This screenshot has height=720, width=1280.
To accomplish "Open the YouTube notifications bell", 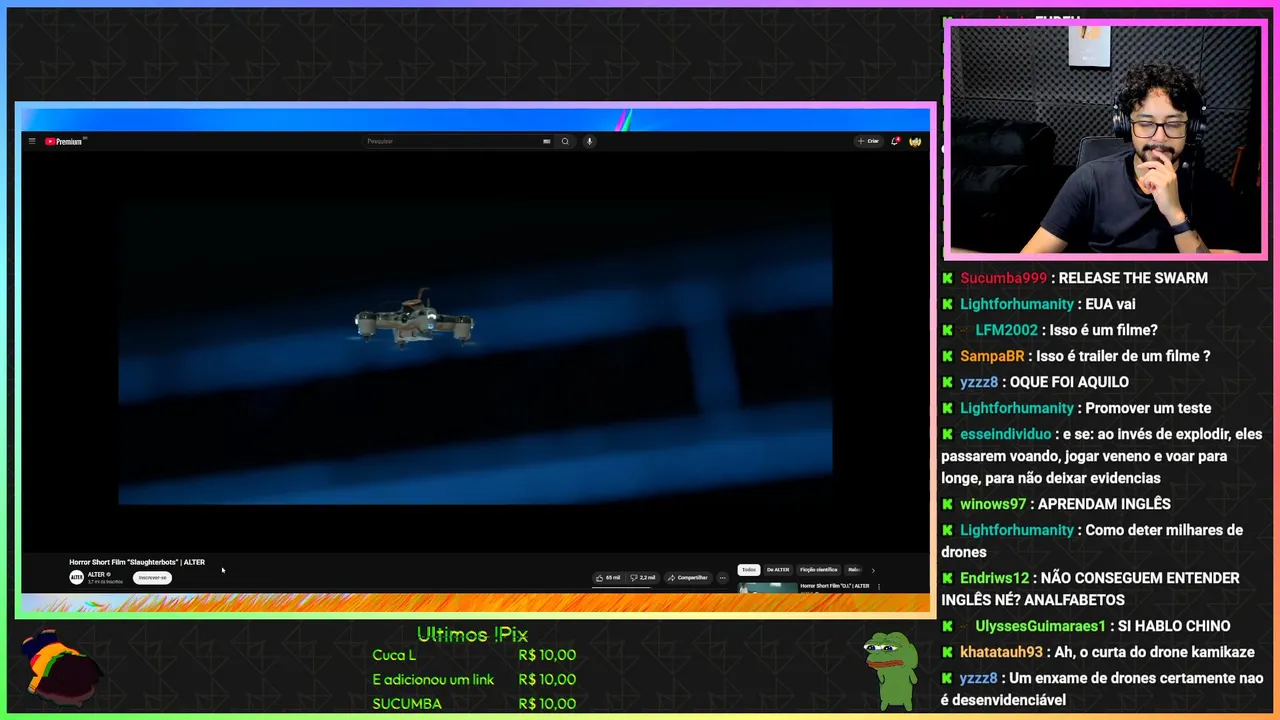I will (895, 141).
